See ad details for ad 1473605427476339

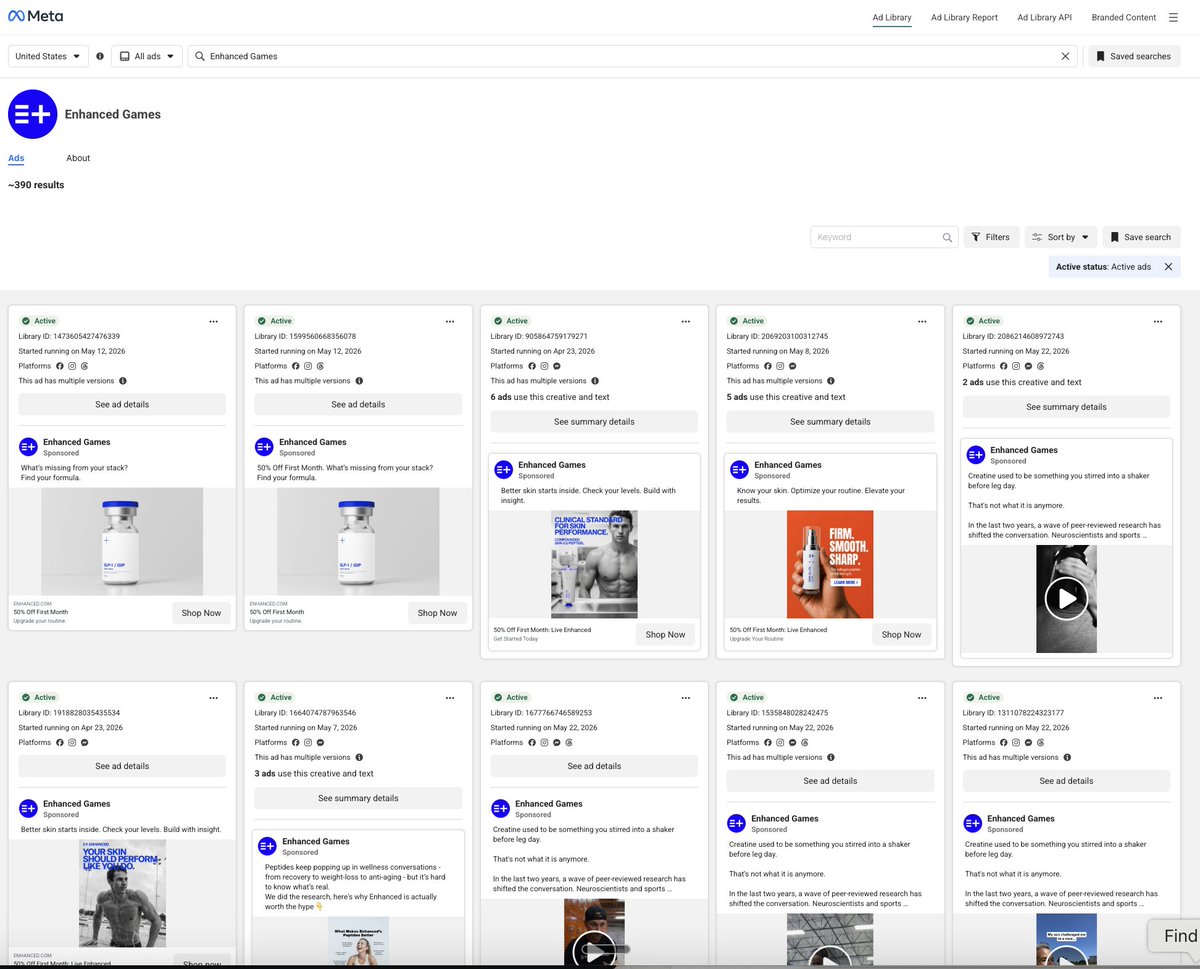(x=122, y=404)
